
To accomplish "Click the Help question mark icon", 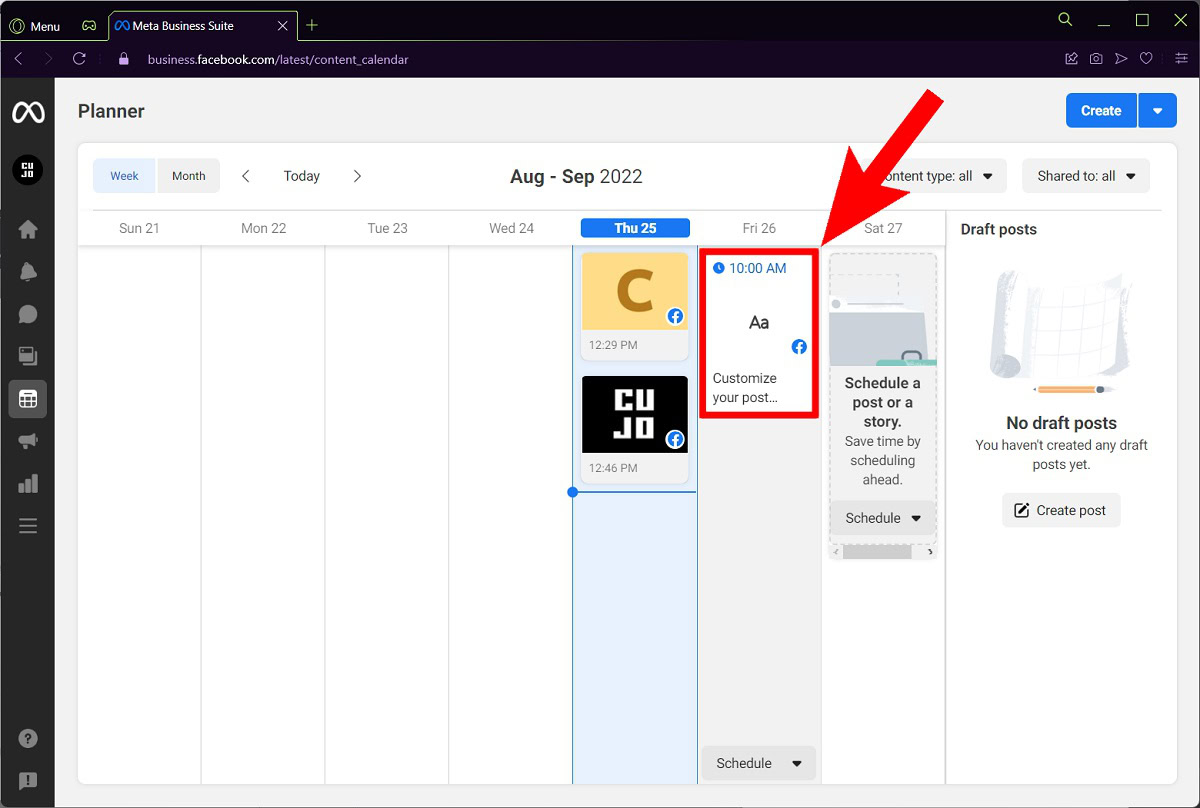I will coord(28,739).
